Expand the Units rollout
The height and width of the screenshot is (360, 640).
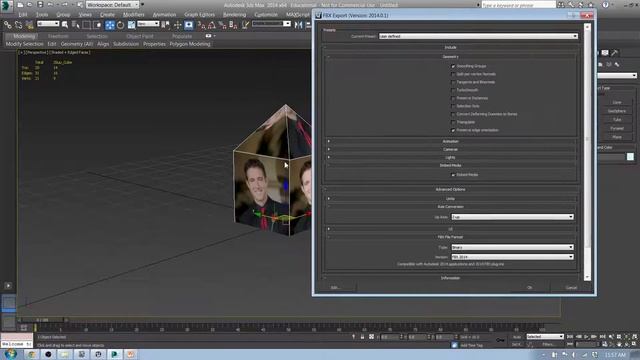pyautogui.click(x=451, y=199)
